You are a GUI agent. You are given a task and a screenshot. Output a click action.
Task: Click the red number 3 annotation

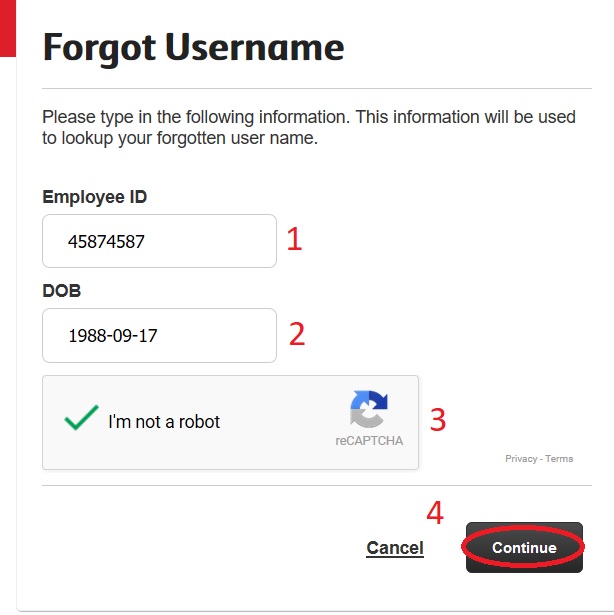437,419
